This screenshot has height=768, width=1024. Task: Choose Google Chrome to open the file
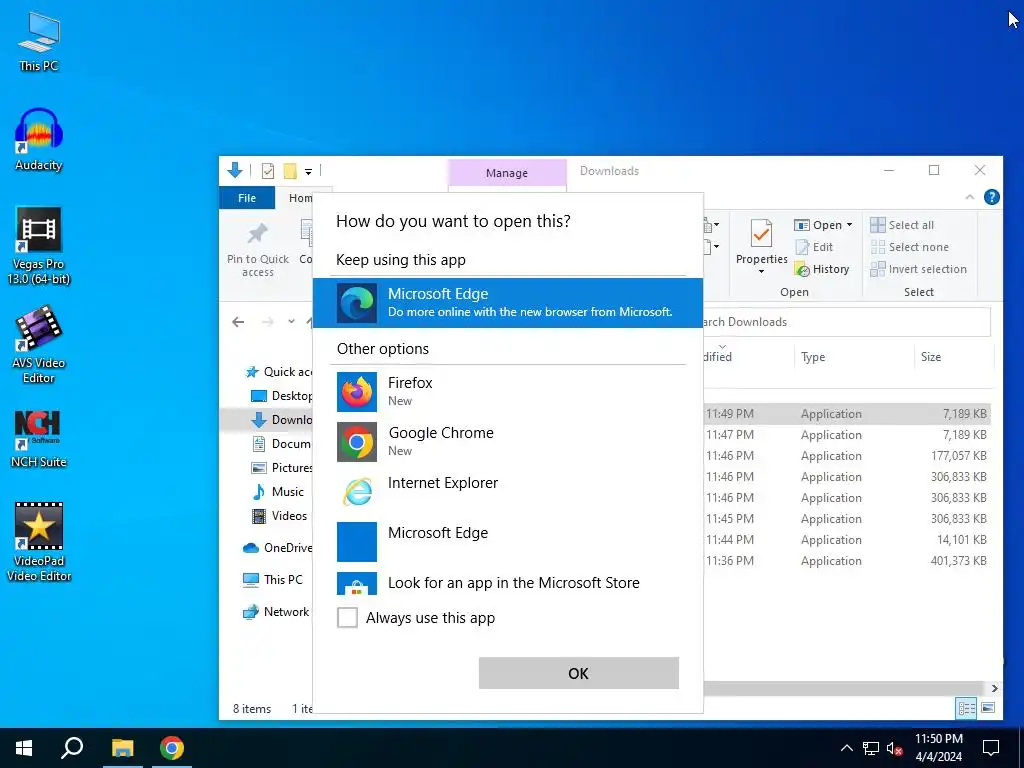tap(507, 441)
